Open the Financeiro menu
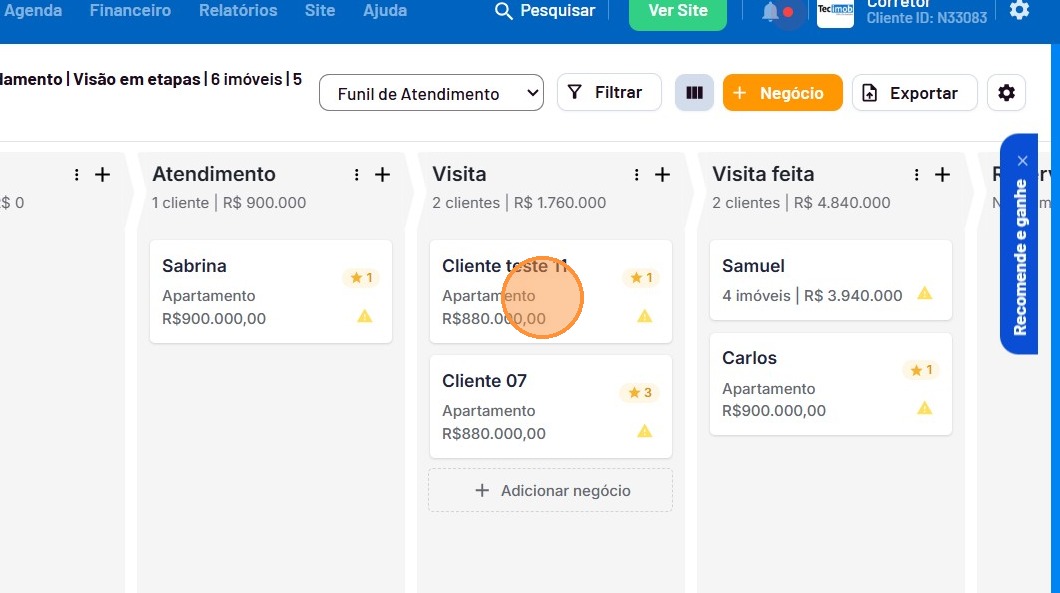This screenshot has width=1060, height=593. click(x=130, y=10)
